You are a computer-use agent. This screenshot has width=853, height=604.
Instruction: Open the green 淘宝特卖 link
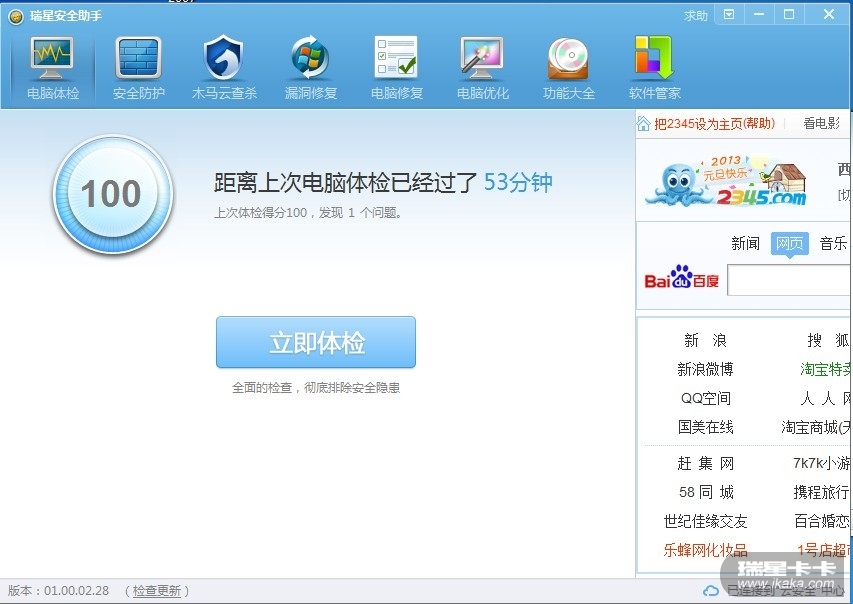click(825, 369)
